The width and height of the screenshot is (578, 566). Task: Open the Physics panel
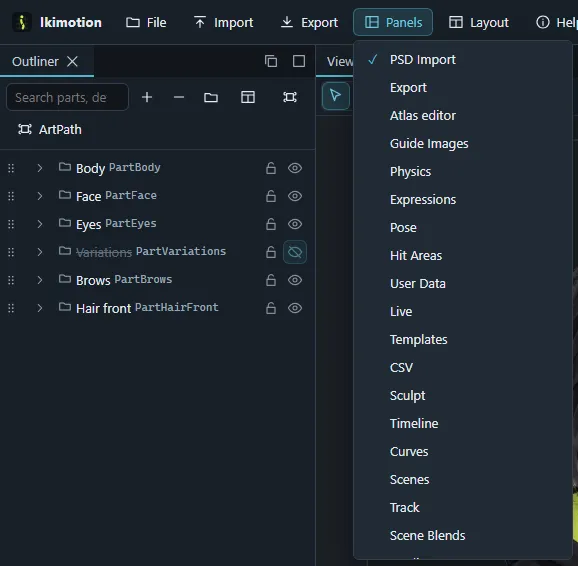463,171
